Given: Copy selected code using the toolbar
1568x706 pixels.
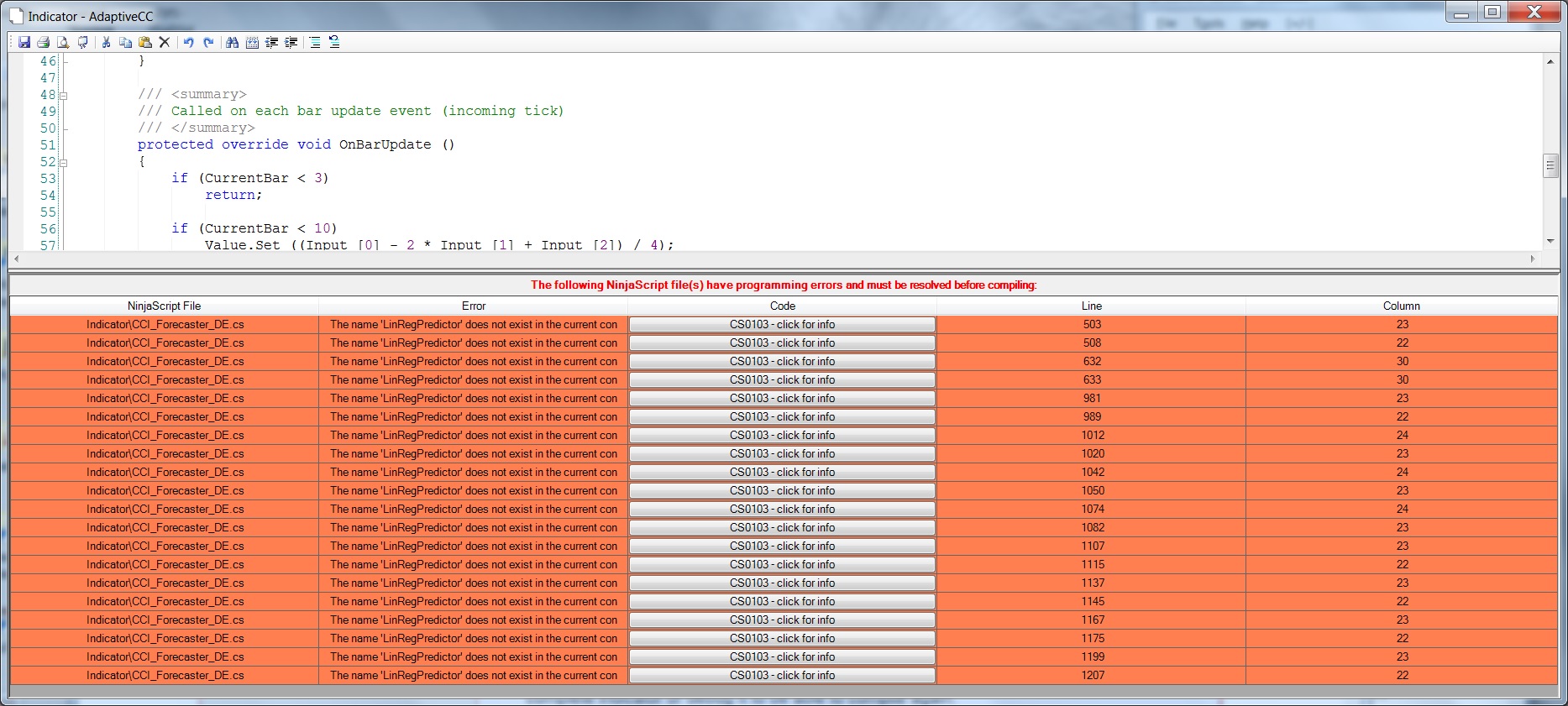Looking at the screenshot, I should point(126,42).
